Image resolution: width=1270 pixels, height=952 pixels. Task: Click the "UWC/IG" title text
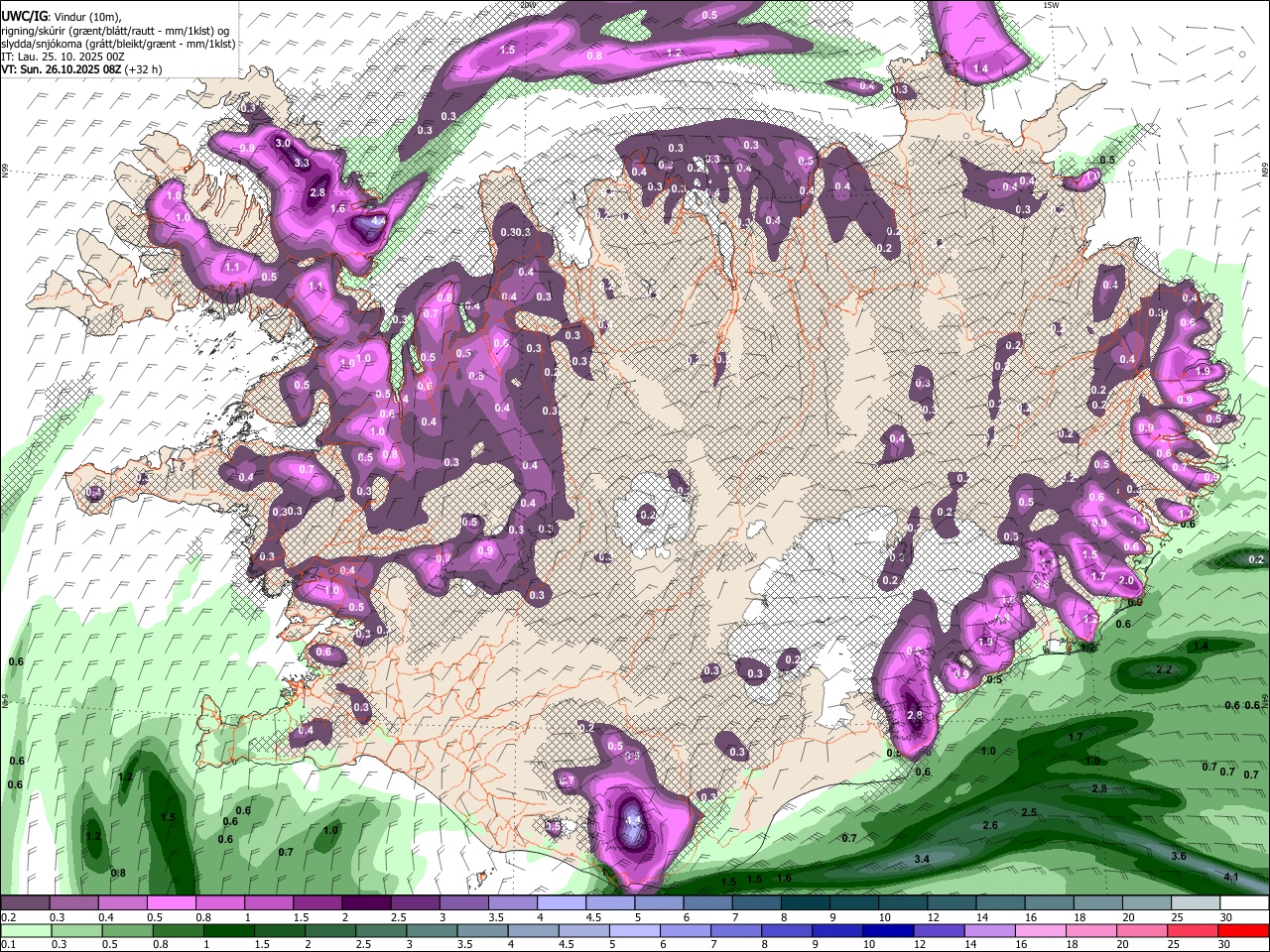24,15
